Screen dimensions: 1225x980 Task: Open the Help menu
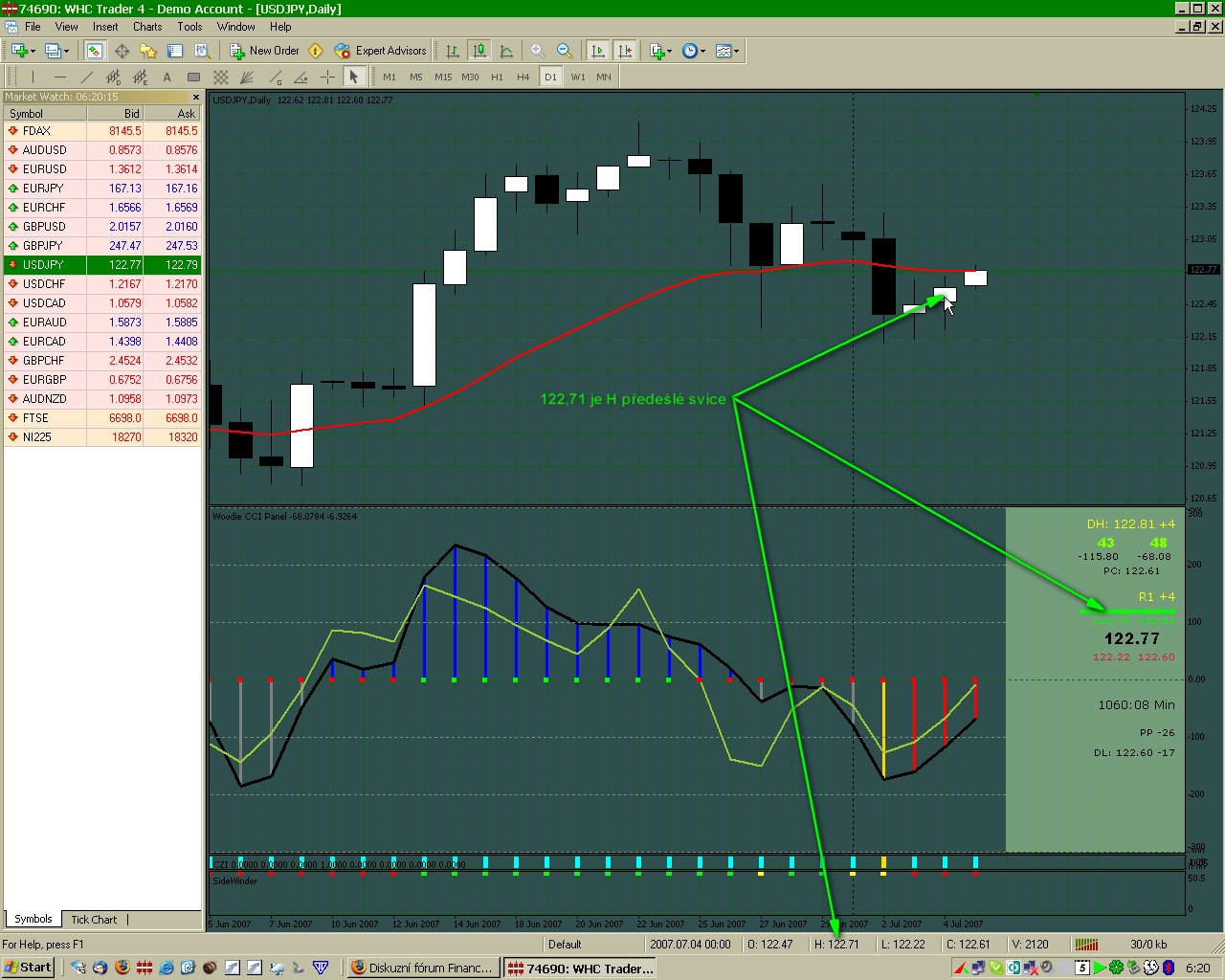click(x=280, y=27)
